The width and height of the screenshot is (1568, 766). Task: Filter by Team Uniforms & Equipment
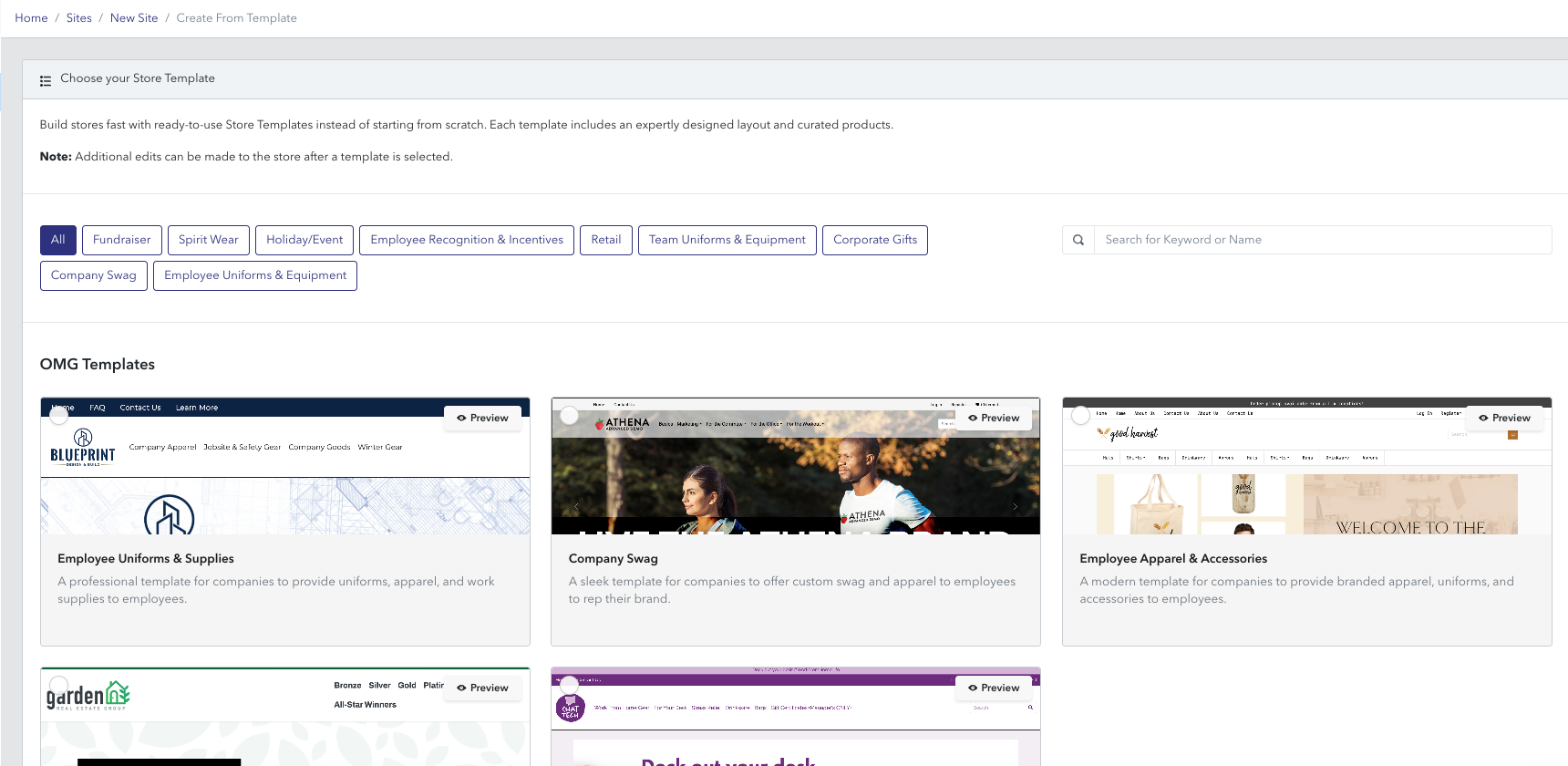pos(727,240)
